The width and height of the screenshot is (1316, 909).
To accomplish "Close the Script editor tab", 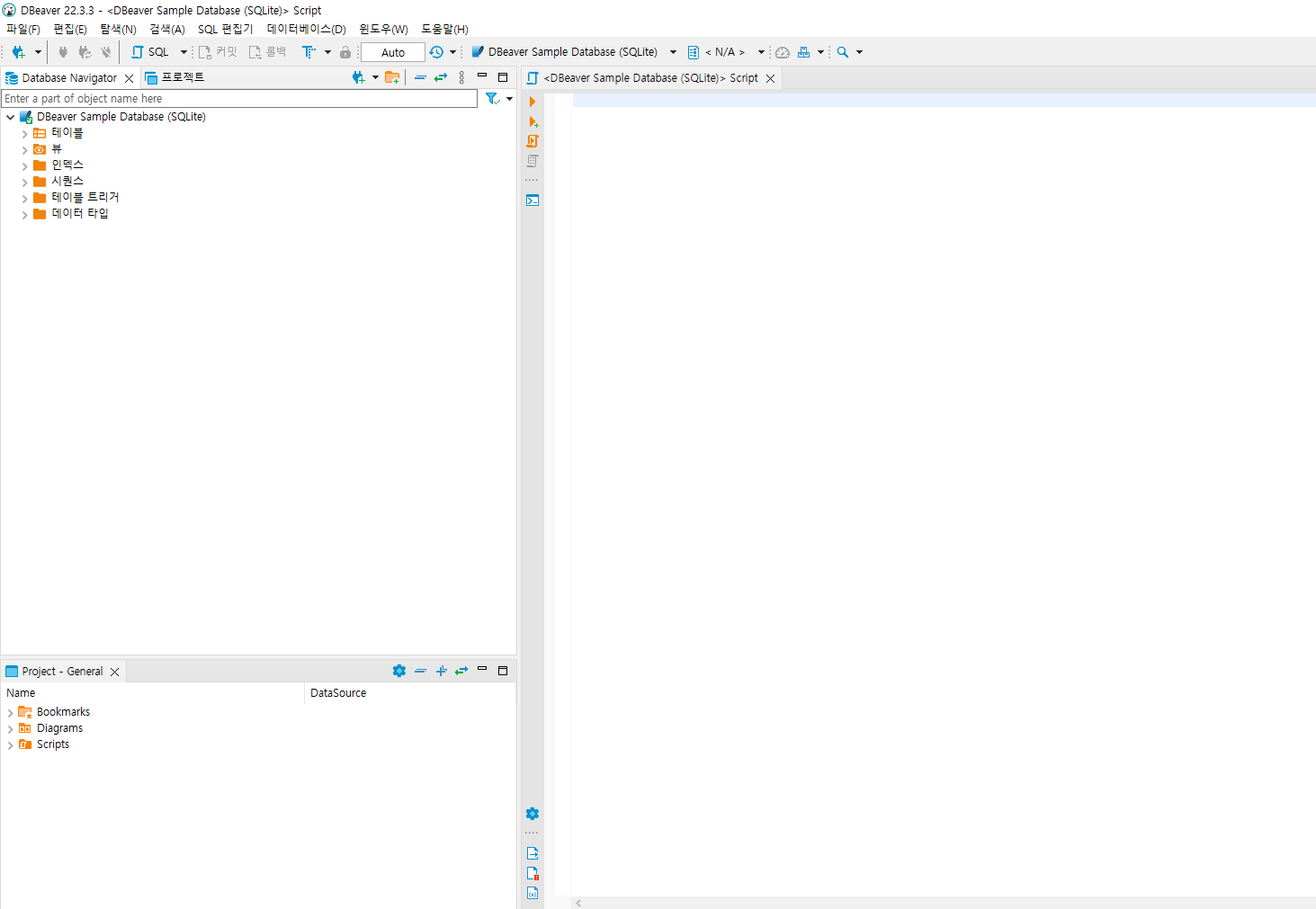I will [771, 78].
